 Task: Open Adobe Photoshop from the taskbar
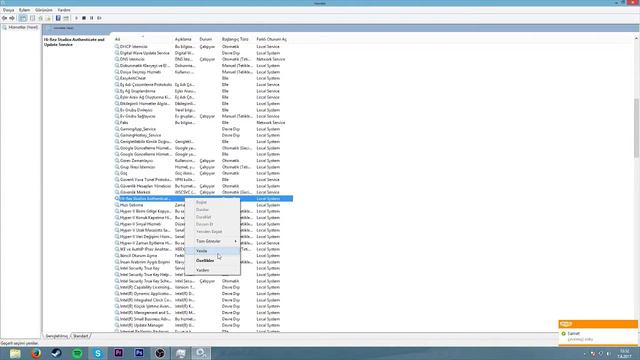point(139,353)
